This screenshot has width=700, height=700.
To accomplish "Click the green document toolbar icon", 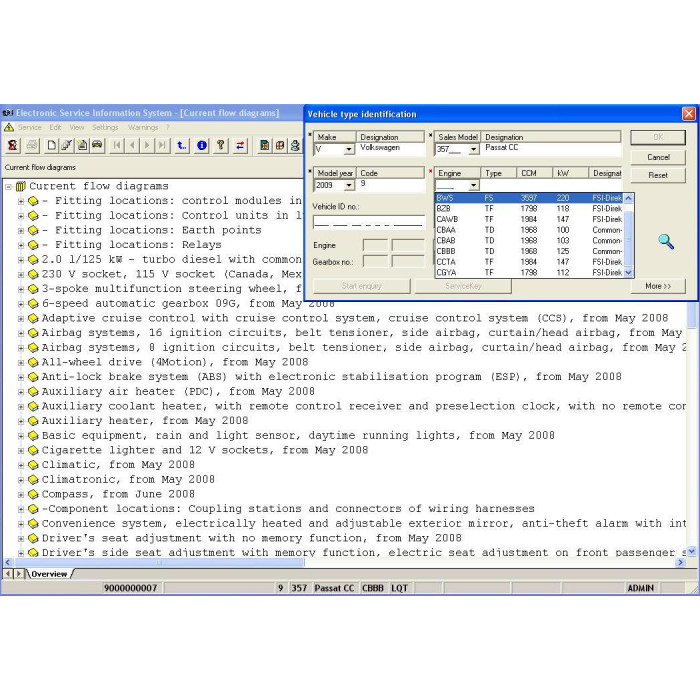I will tap(265, 146).
